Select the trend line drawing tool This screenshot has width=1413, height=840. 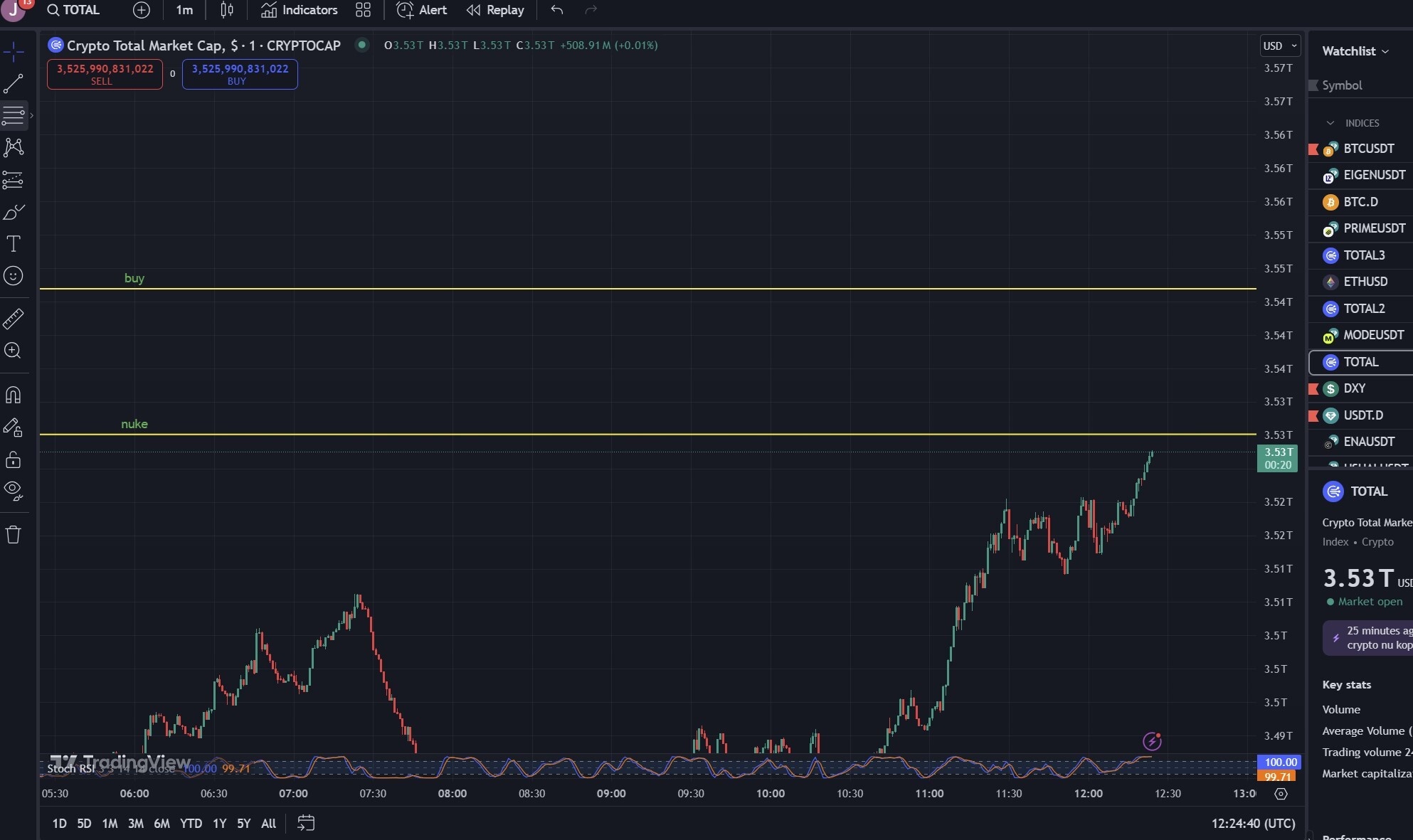click(x=14, y=84)
